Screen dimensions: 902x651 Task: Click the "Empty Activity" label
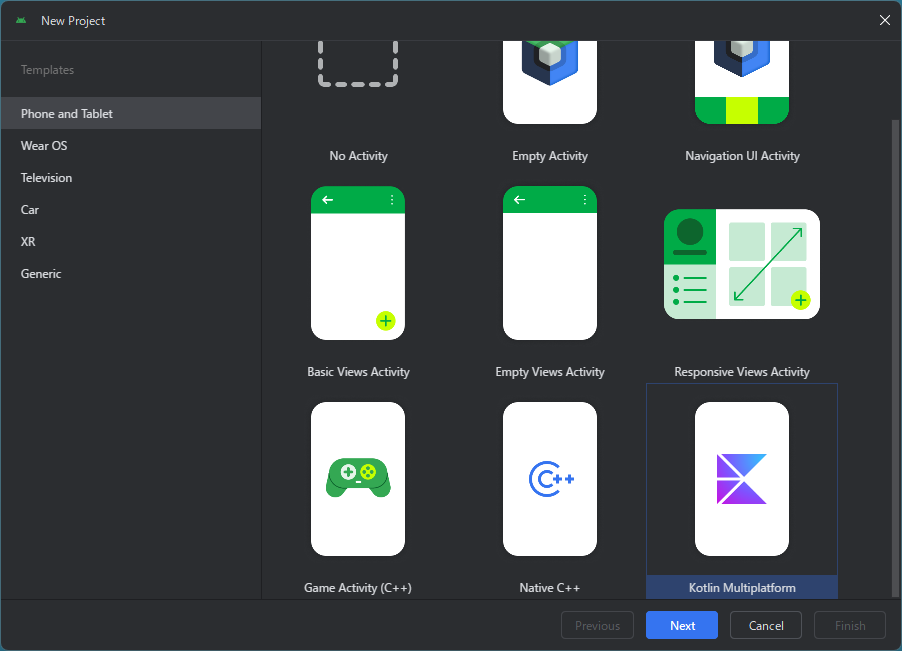coord(550,156)
